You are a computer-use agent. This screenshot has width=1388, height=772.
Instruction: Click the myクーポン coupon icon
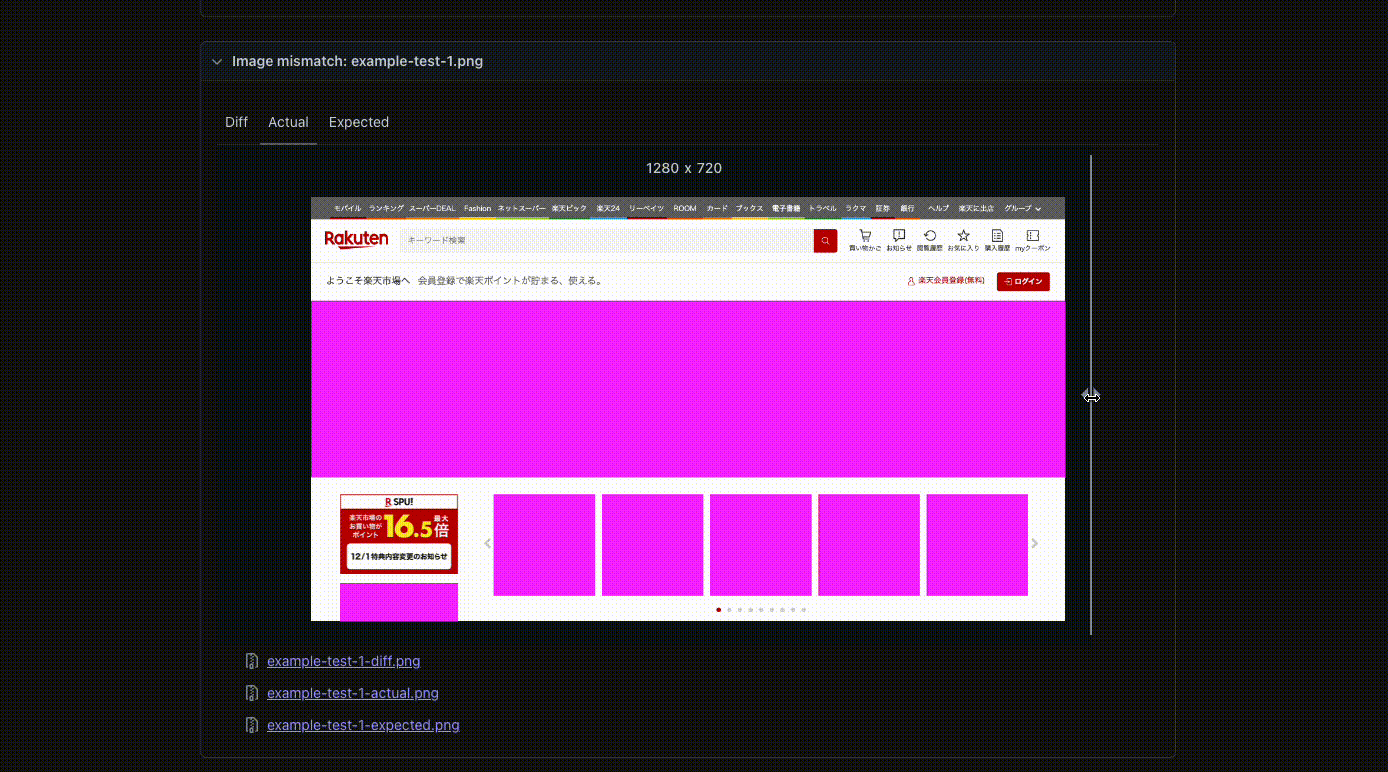pyautogui.click(x=1032, y=236)
